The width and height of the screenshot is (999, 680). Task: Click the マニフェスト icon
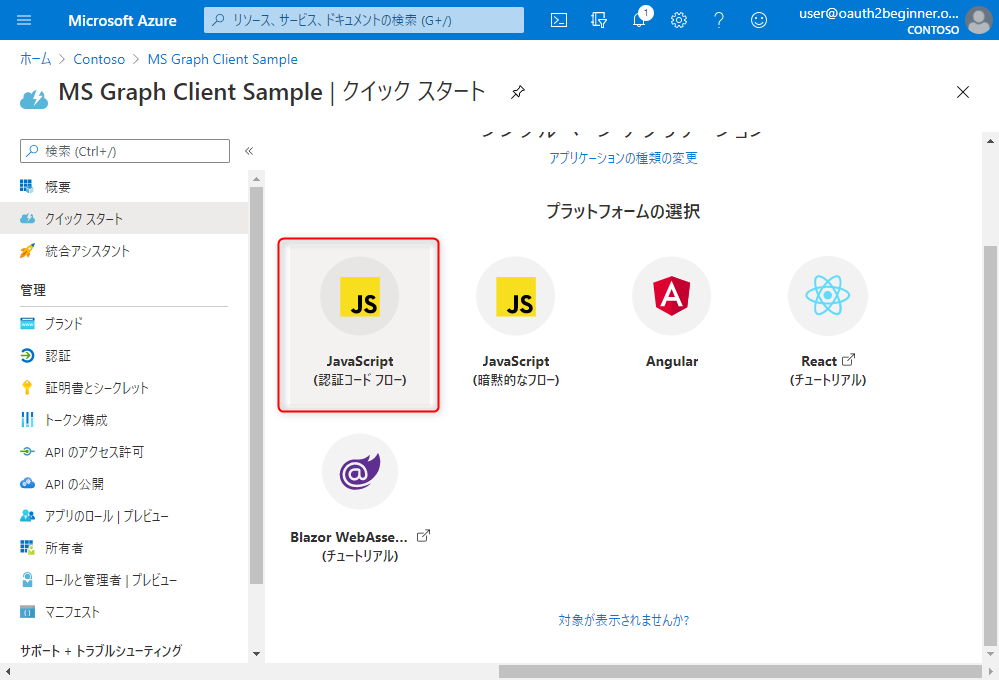27,612
